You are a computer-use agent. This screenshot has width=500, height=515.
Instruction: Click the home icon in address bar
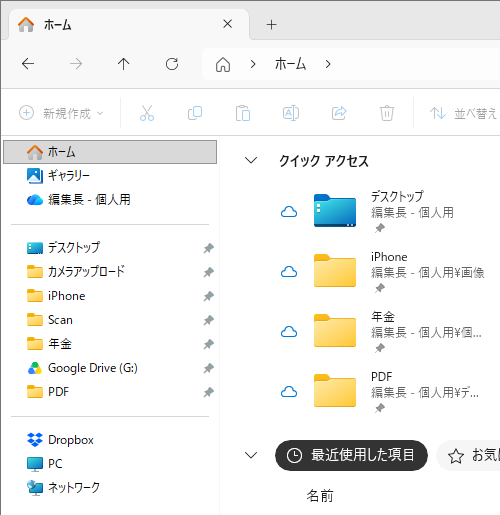tap(223, 64)
